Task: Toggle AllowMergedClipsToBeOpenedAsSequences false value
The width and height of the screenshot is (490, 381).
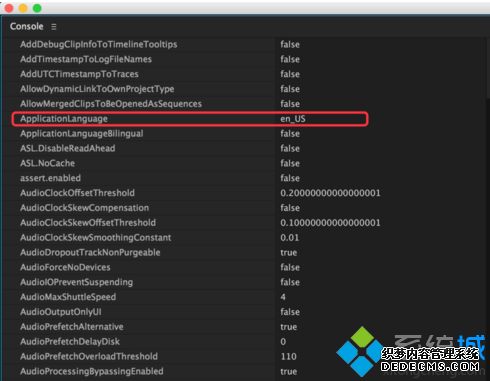Action: pos(290,104)
